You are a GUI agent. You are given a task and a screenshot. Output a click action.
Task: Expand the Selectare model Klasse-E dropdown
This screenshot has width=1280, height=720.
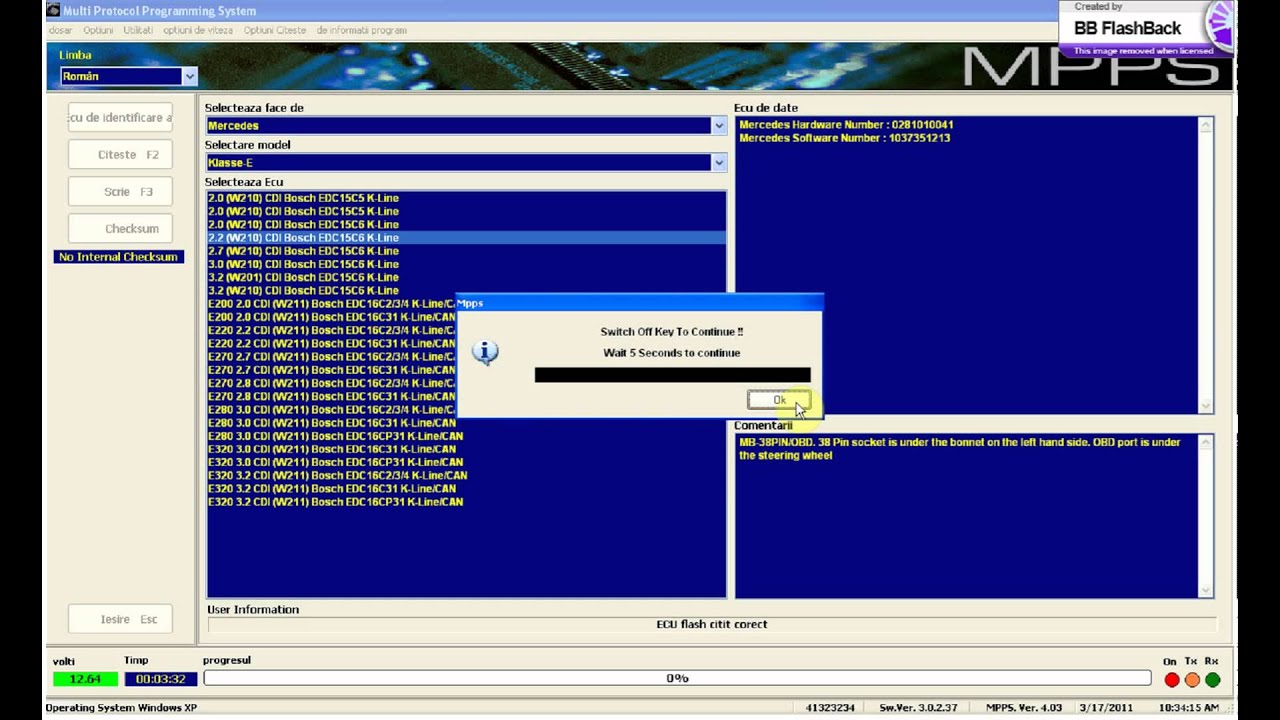coord(718,163)
